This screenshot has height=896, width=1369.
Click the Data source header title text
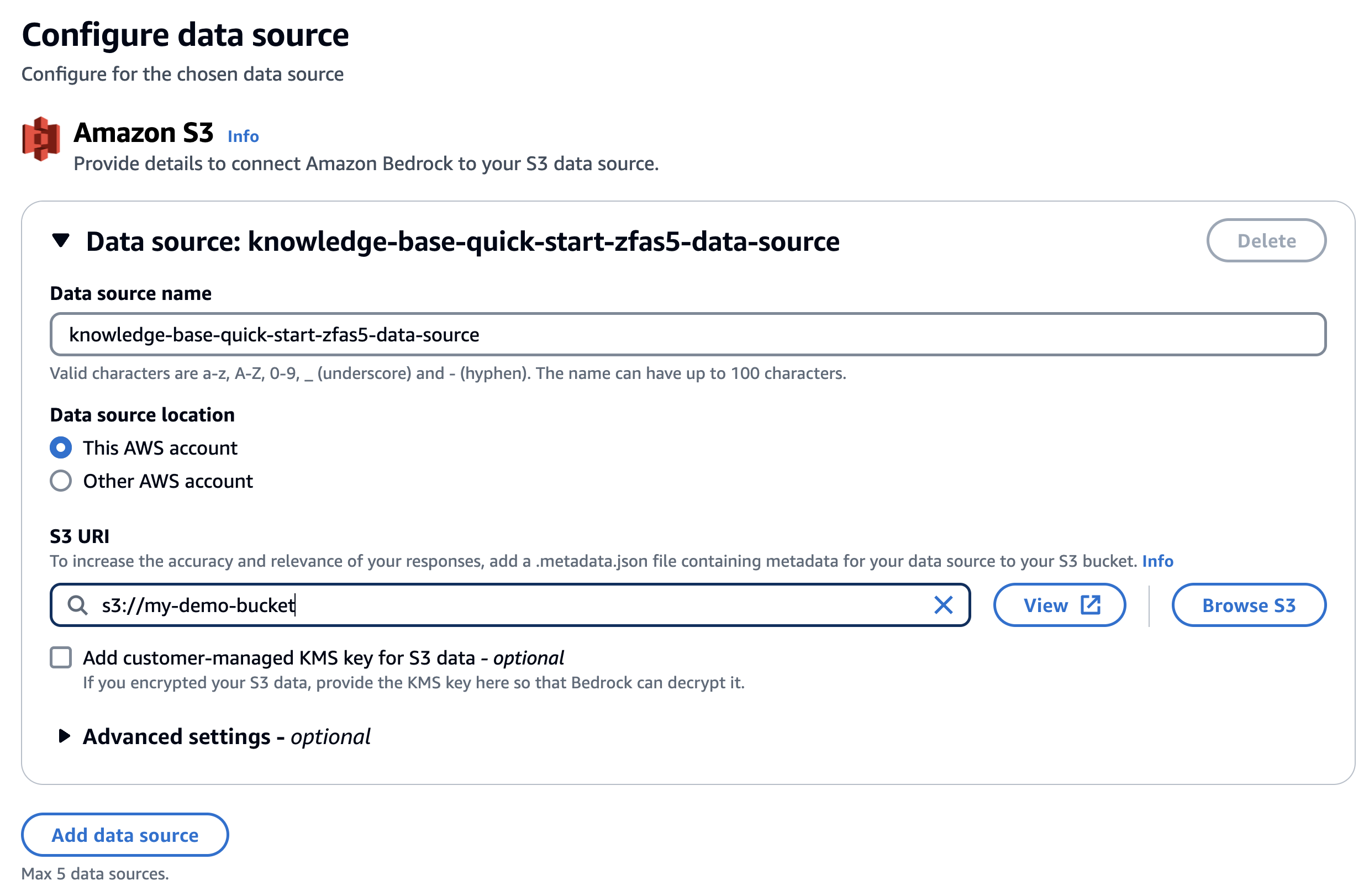[x=462, y=241]
